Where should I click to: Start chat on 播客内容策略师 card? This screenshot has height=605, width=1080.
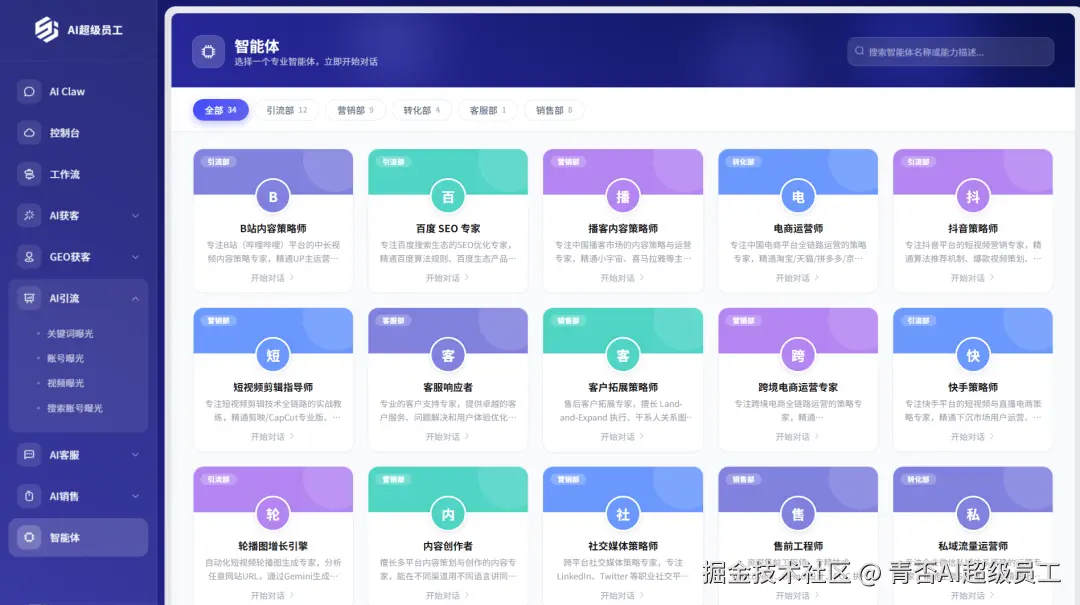coord(622,278)
